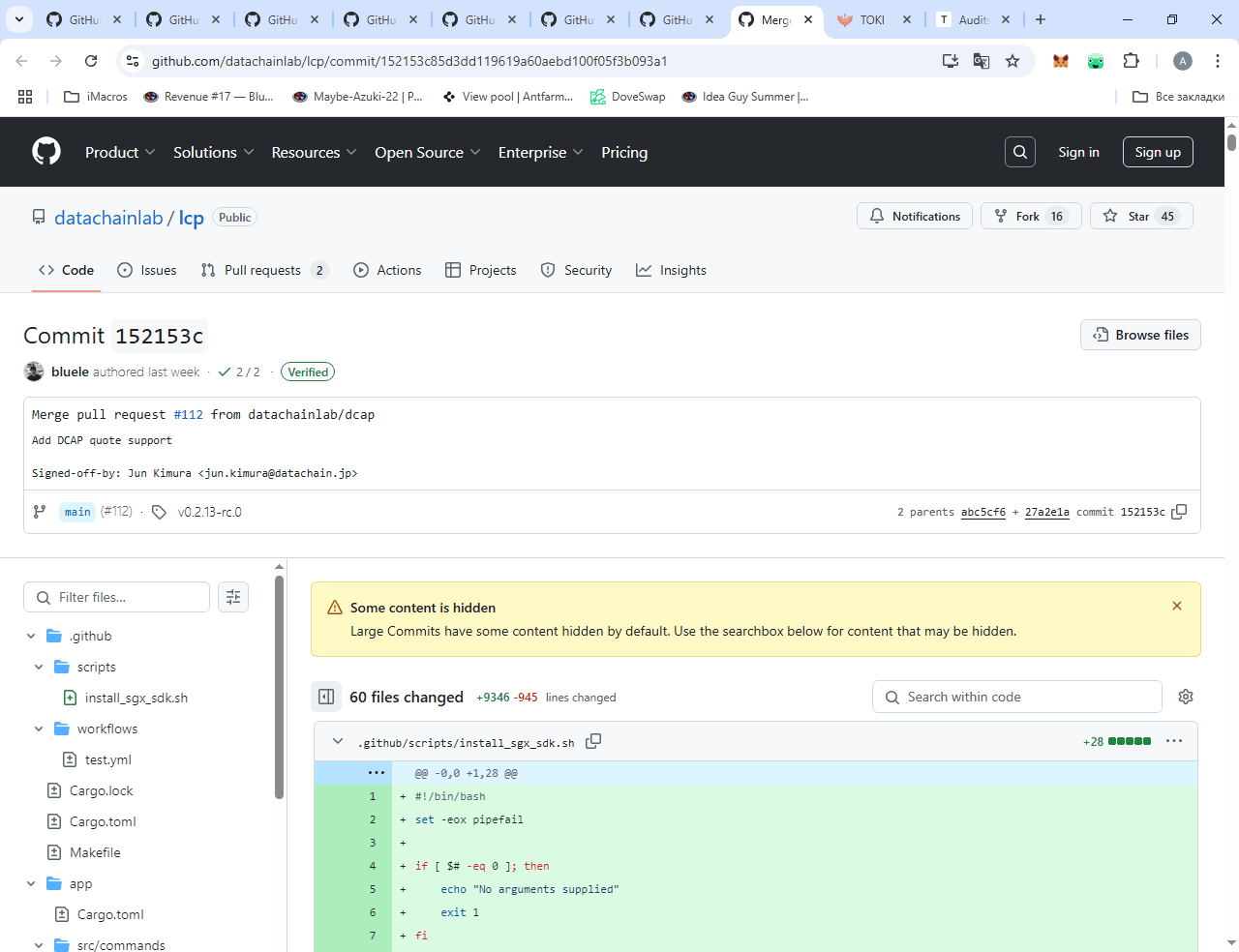Open a new browser tab
The image size is (1239, 952).
(x=1041, y=19)
